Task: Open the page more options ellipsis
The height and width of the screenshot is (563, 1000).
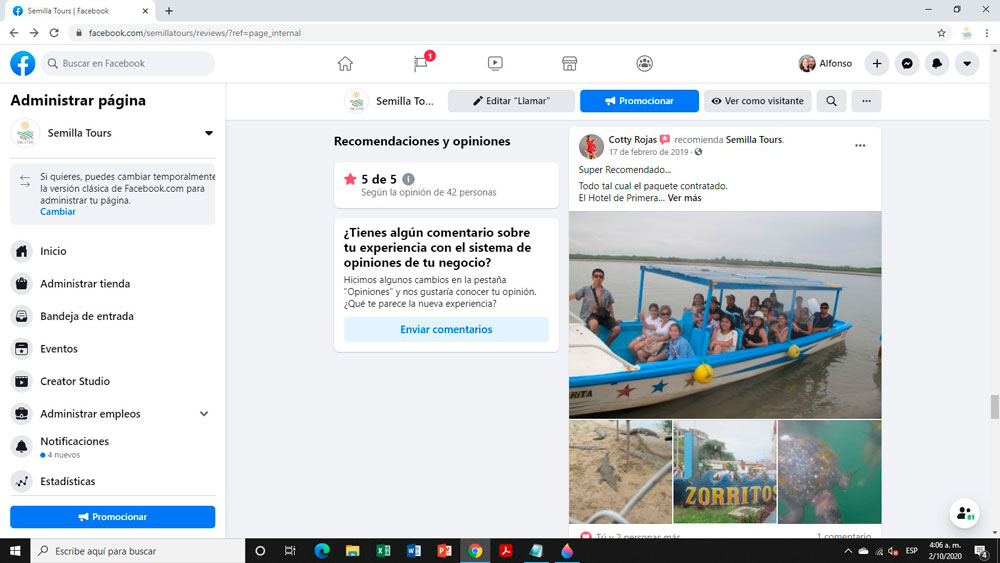Action: click(x=866, y=101)
